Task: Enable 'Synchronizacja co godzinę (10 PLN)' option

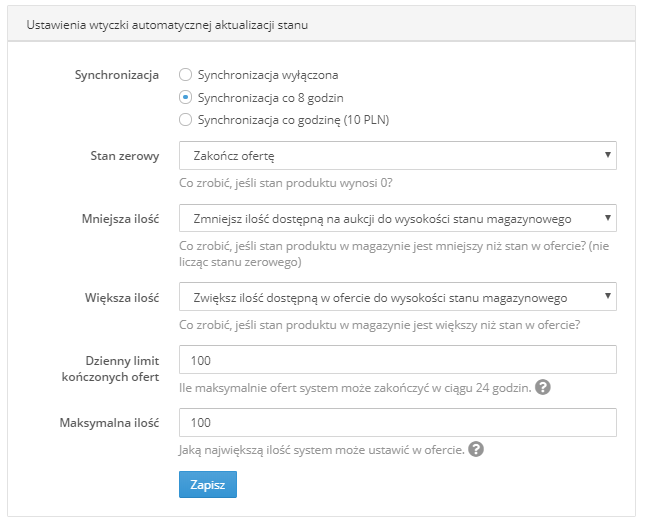Action: 185,120
